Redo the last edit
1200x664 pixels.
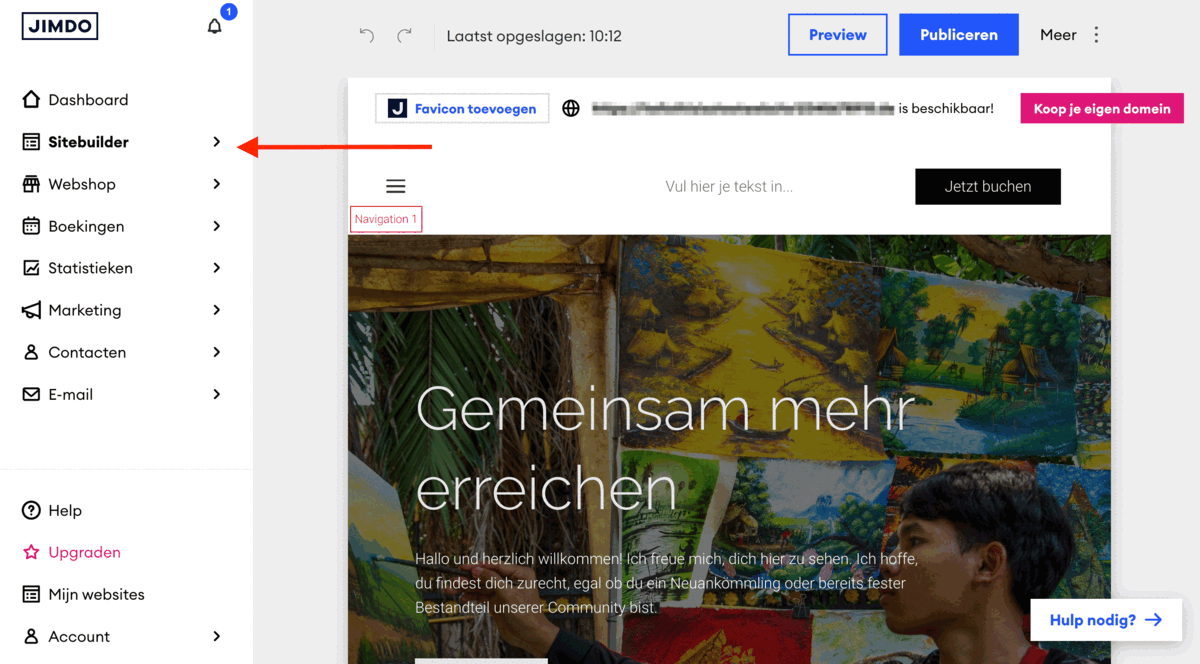click(x=404, y=35)
